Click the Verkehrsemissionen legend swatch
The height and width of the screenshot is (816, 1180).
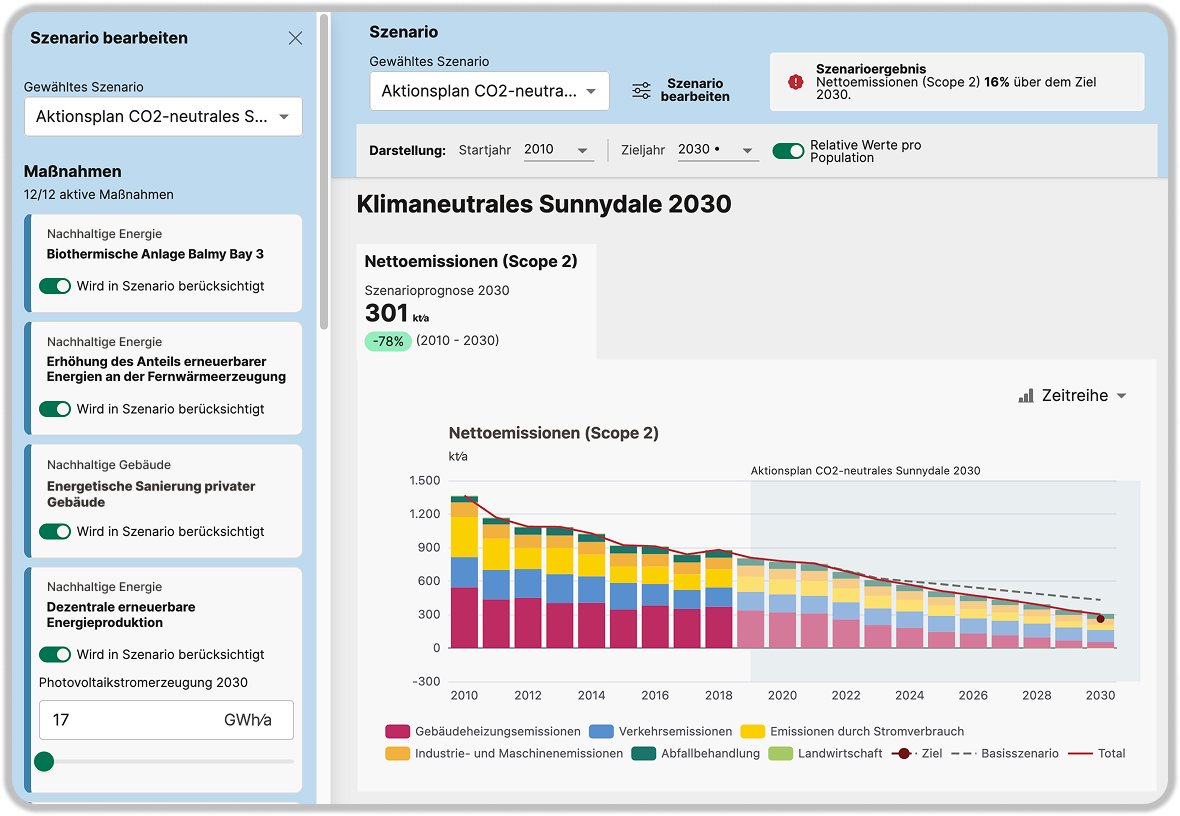[601, 732]
